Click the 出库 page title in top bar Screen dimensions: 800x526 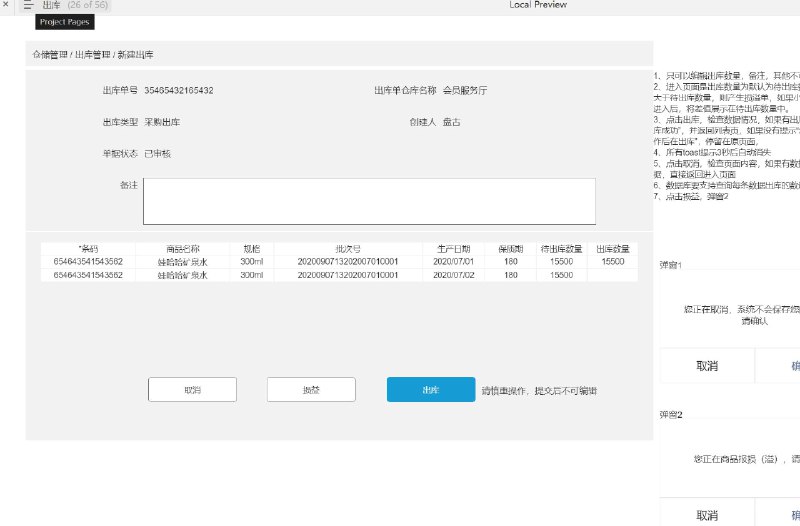(51, 5)
